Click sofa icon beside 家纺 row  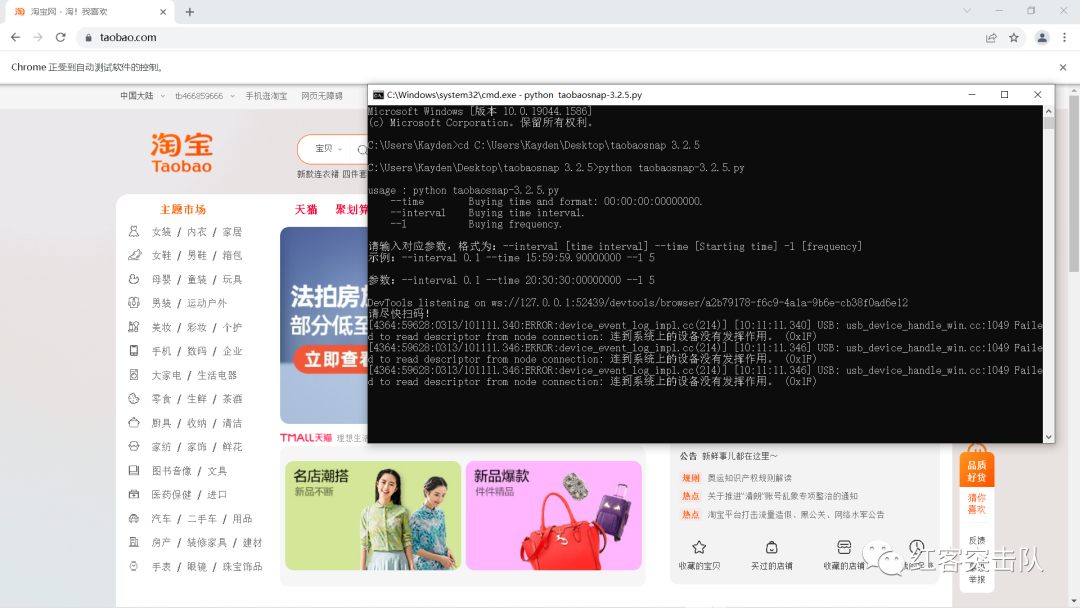pyautogui.click(x=134, y=446)
